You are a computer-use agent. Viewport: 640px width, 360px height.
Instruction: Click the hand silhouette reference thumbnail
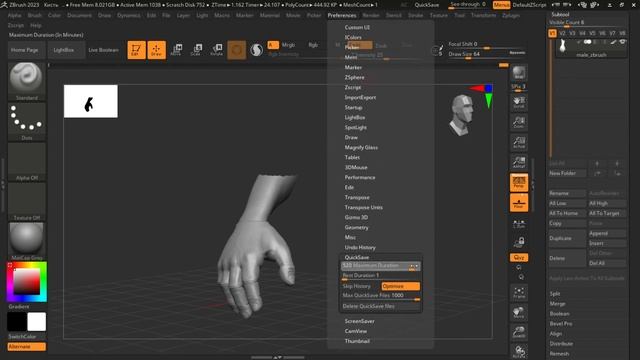click(x=91, y=101)
